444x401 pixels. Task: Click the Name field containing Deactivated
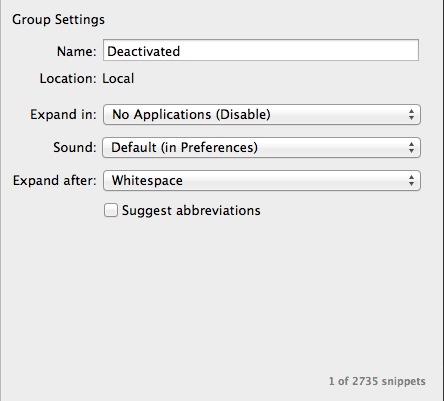261,50
